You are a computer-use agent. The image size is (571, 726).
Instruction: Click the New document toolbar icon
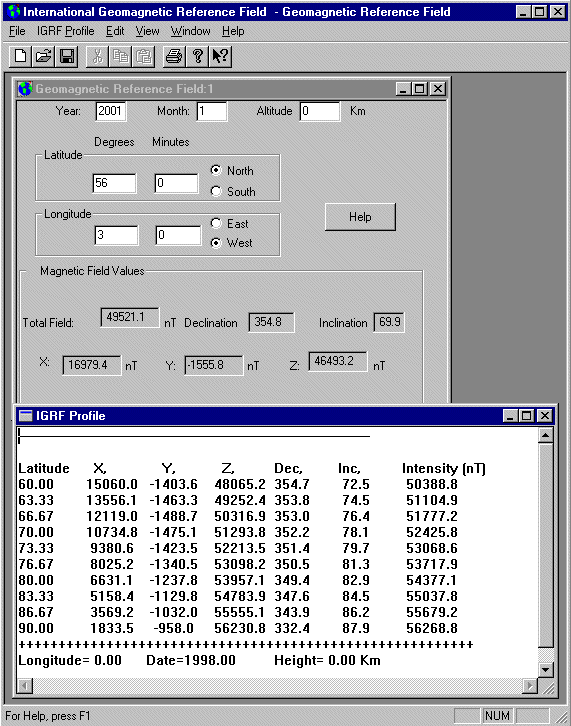click(x=20, y=56)
